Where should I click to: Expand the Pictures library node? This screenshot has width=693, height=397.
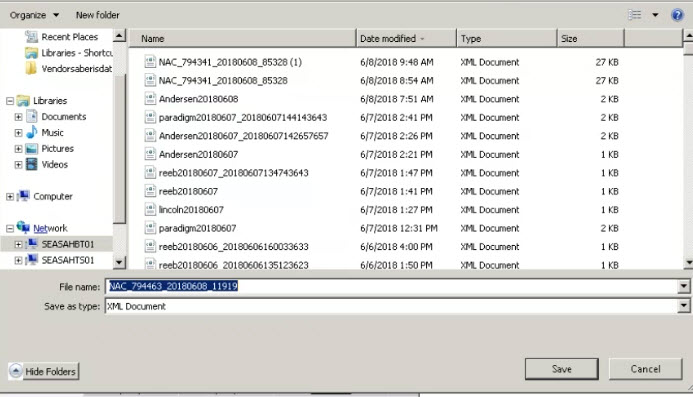[18, 149]
